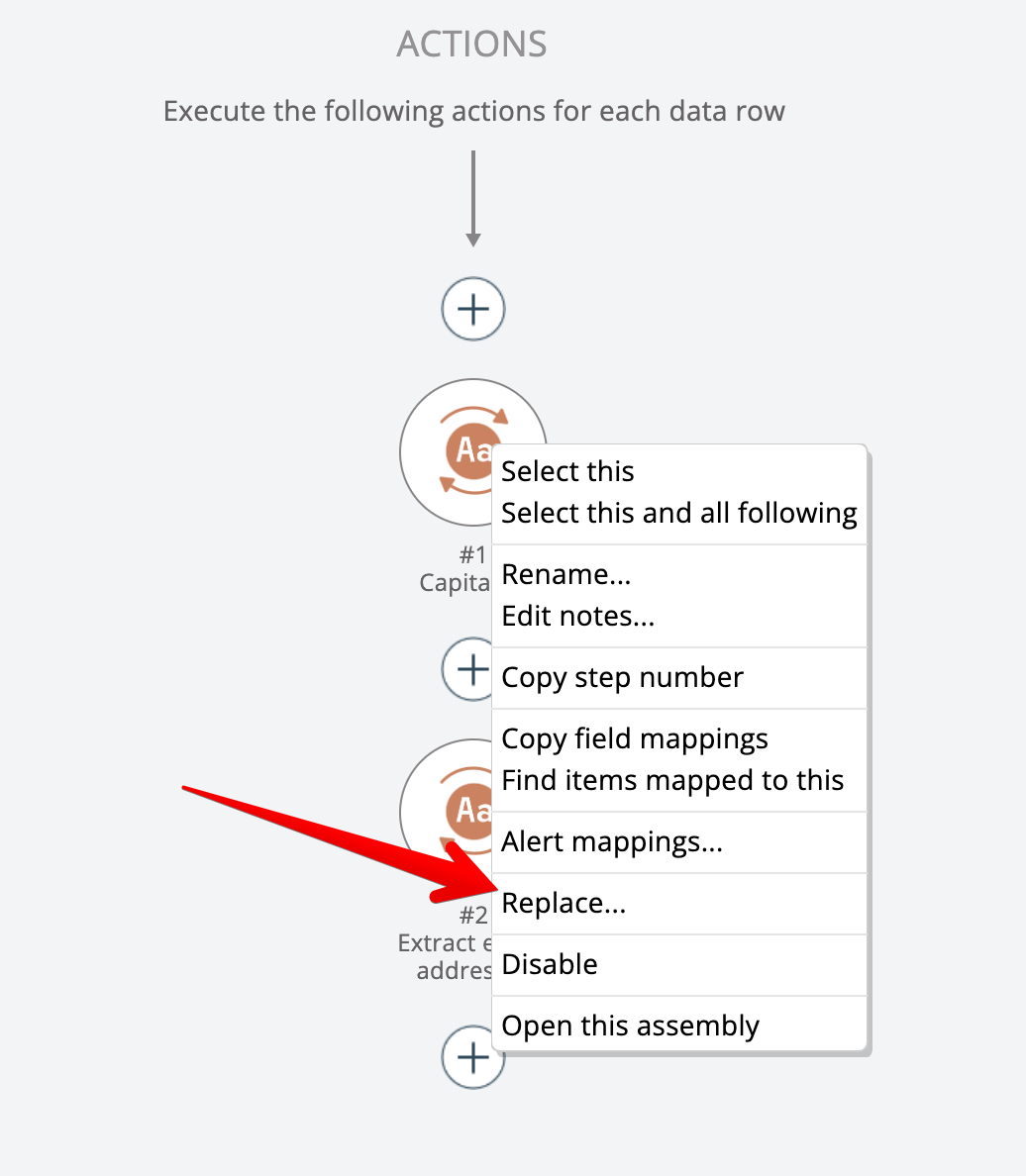Click "Rename..." in the context menu
The height and width of the screenshot is (1176, 1026).
click(565, 574)
